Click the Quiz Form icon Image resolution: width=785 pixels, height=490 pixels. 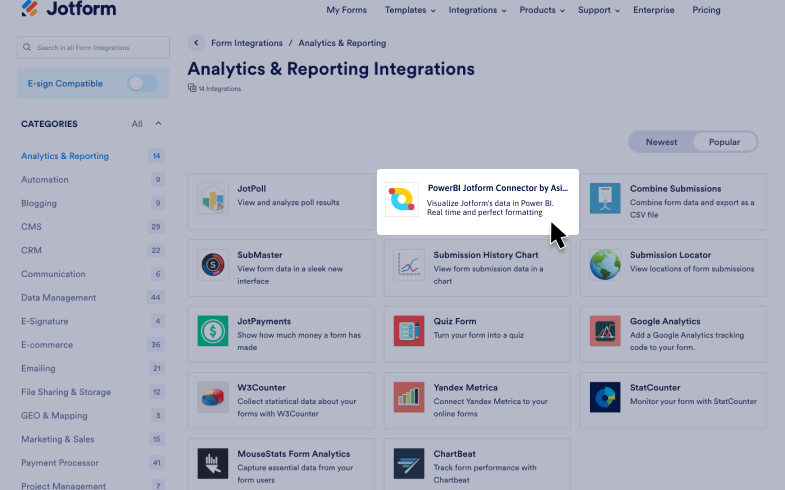[409, 331]
